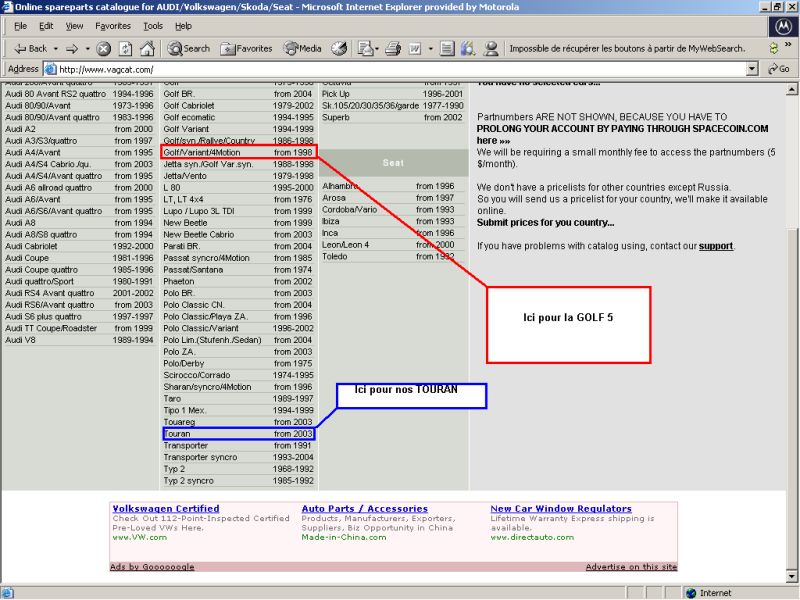800x600 pixels.
Task: Click the MyWebSearch smiley icon
Action: (x=773, y=48)
